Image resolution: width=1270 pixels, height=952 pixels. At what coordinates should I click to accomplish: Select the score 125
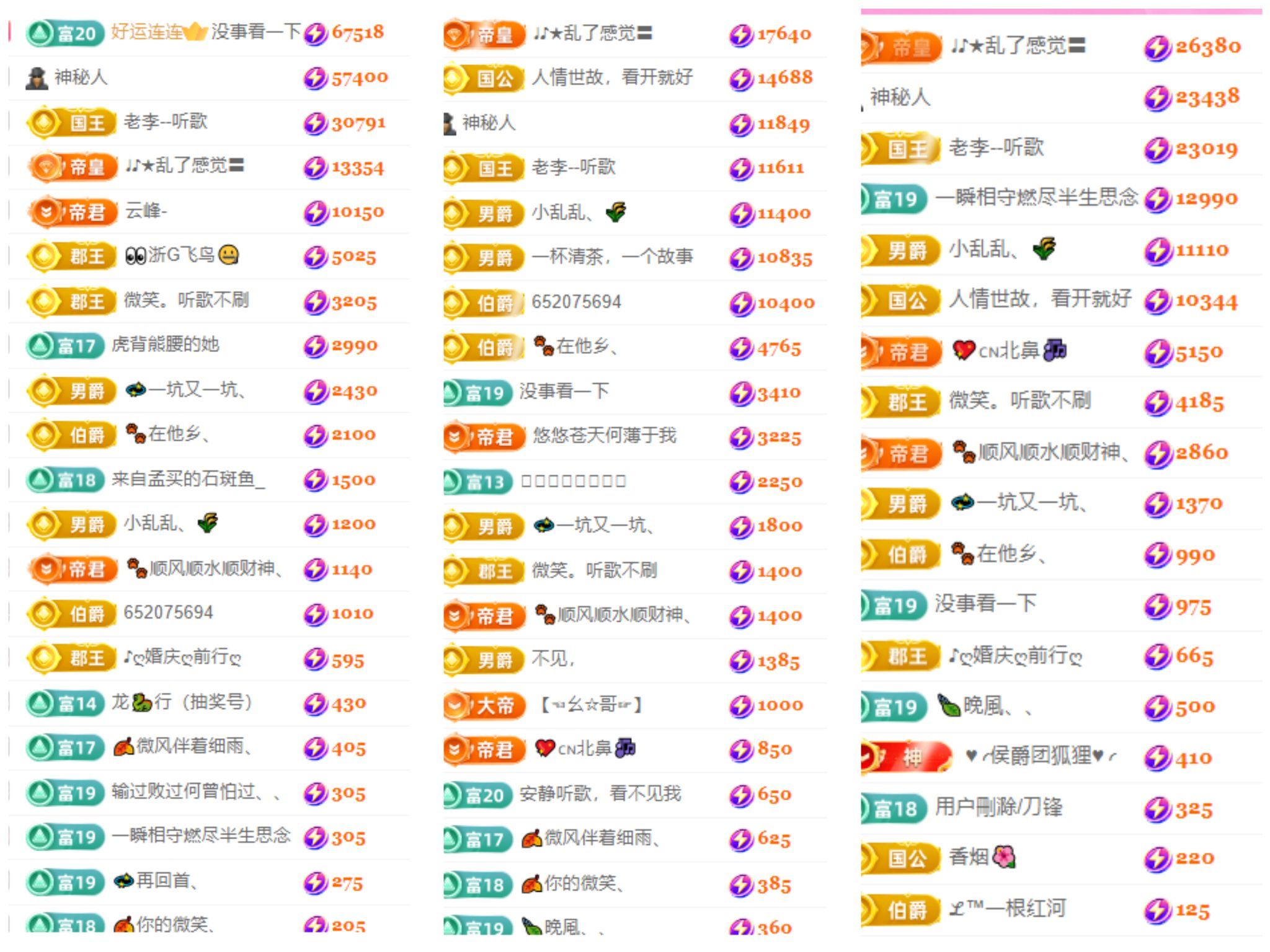coord(1192,910)
